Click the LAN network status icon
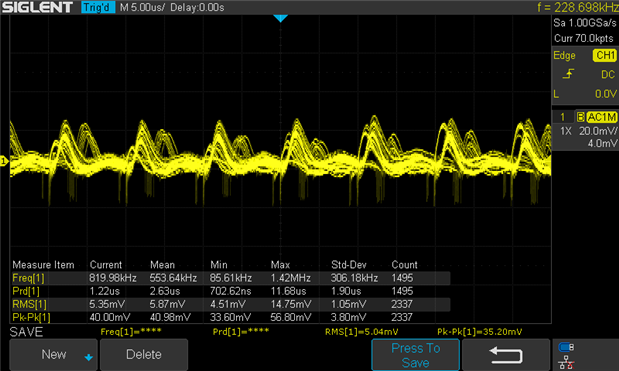This screenshot has height=371, width=619. (x=566, y=362)
